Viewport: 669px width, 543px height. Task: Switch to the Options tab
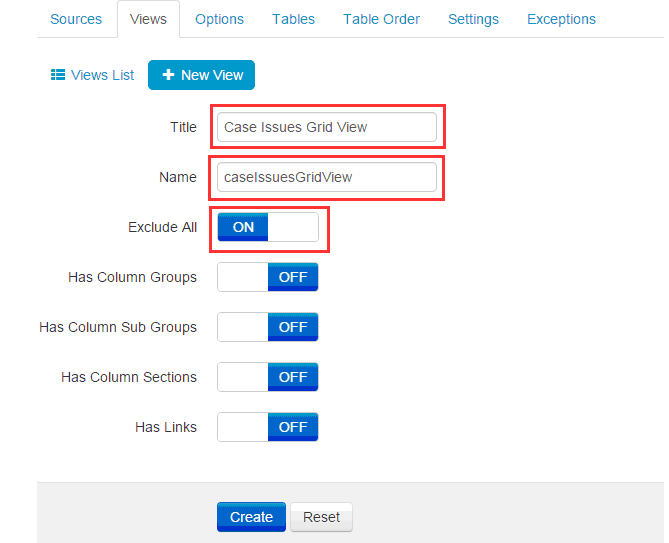click(219, 19)
